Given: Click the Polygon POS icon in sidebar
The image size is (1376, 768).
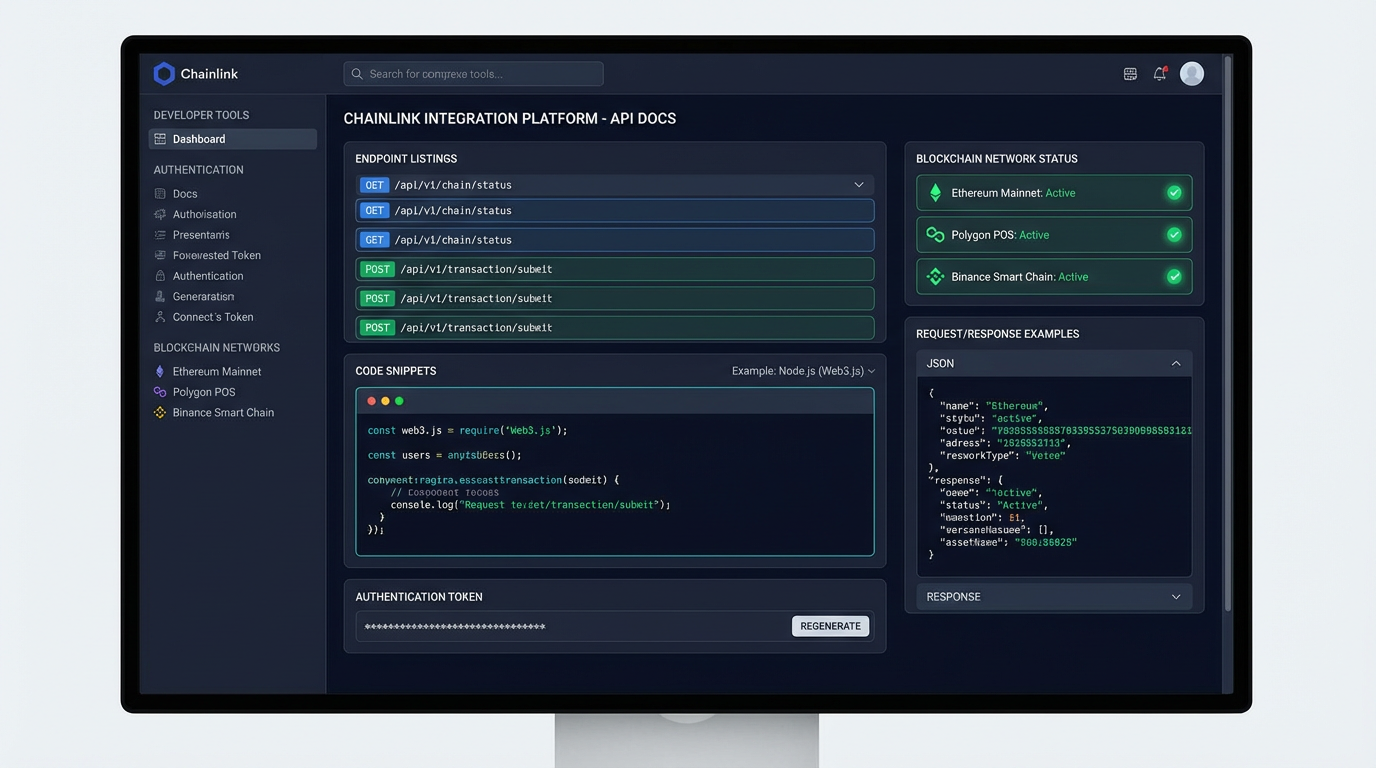Looking at the screenshot, I should [x=160, y=391].
